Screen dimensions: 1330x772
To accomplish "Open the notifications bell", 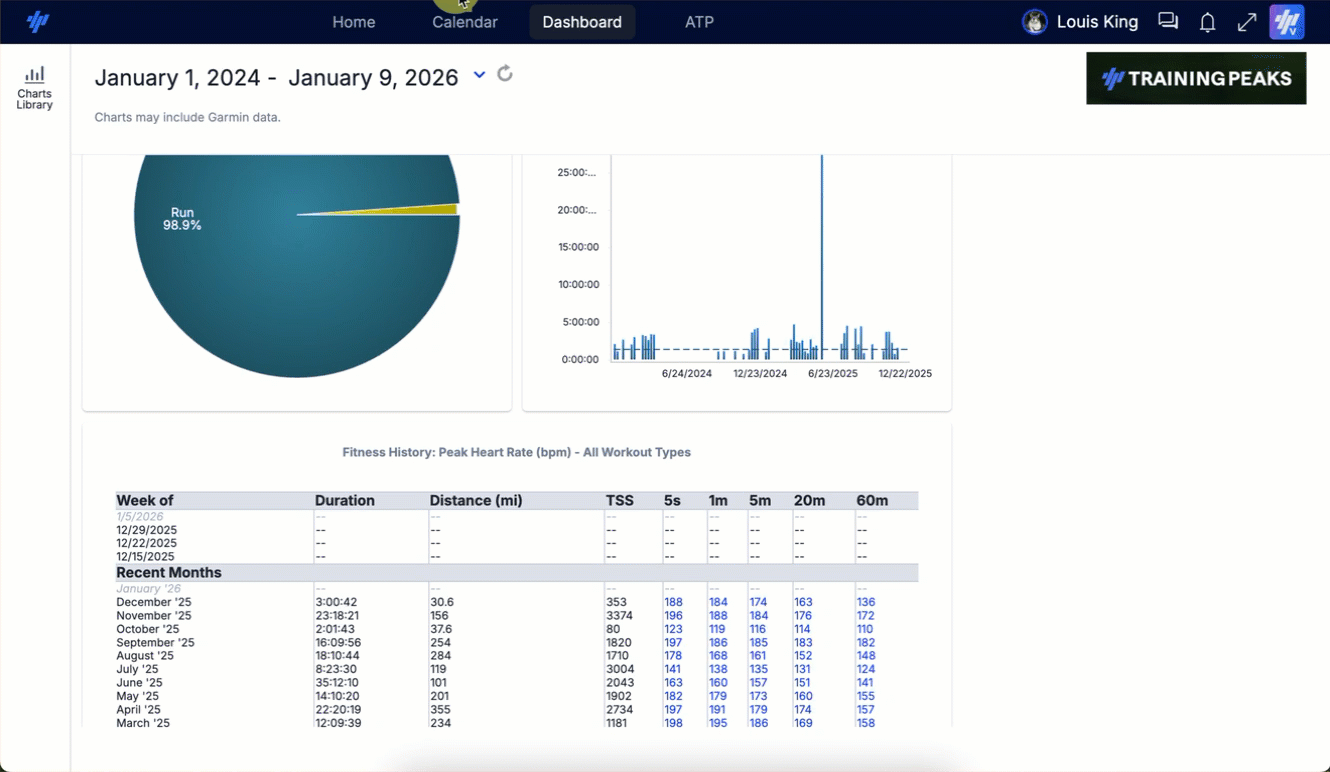I will [x=1207, y=22].
